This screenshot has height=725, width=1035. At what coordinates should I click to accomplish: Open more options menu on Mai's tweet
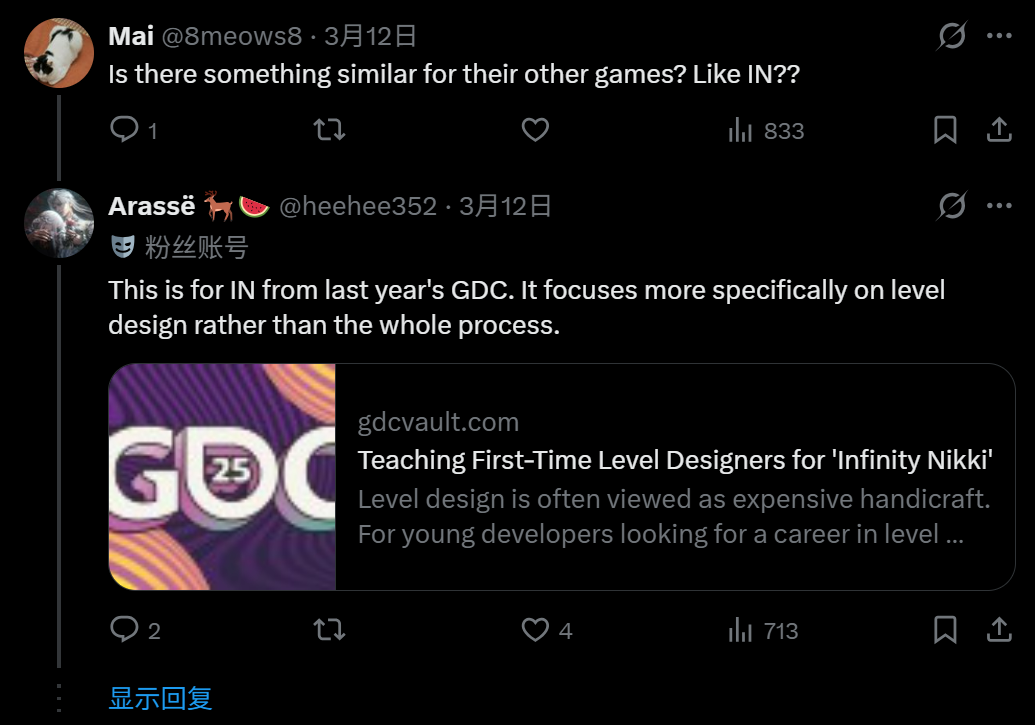coord(999,37)
